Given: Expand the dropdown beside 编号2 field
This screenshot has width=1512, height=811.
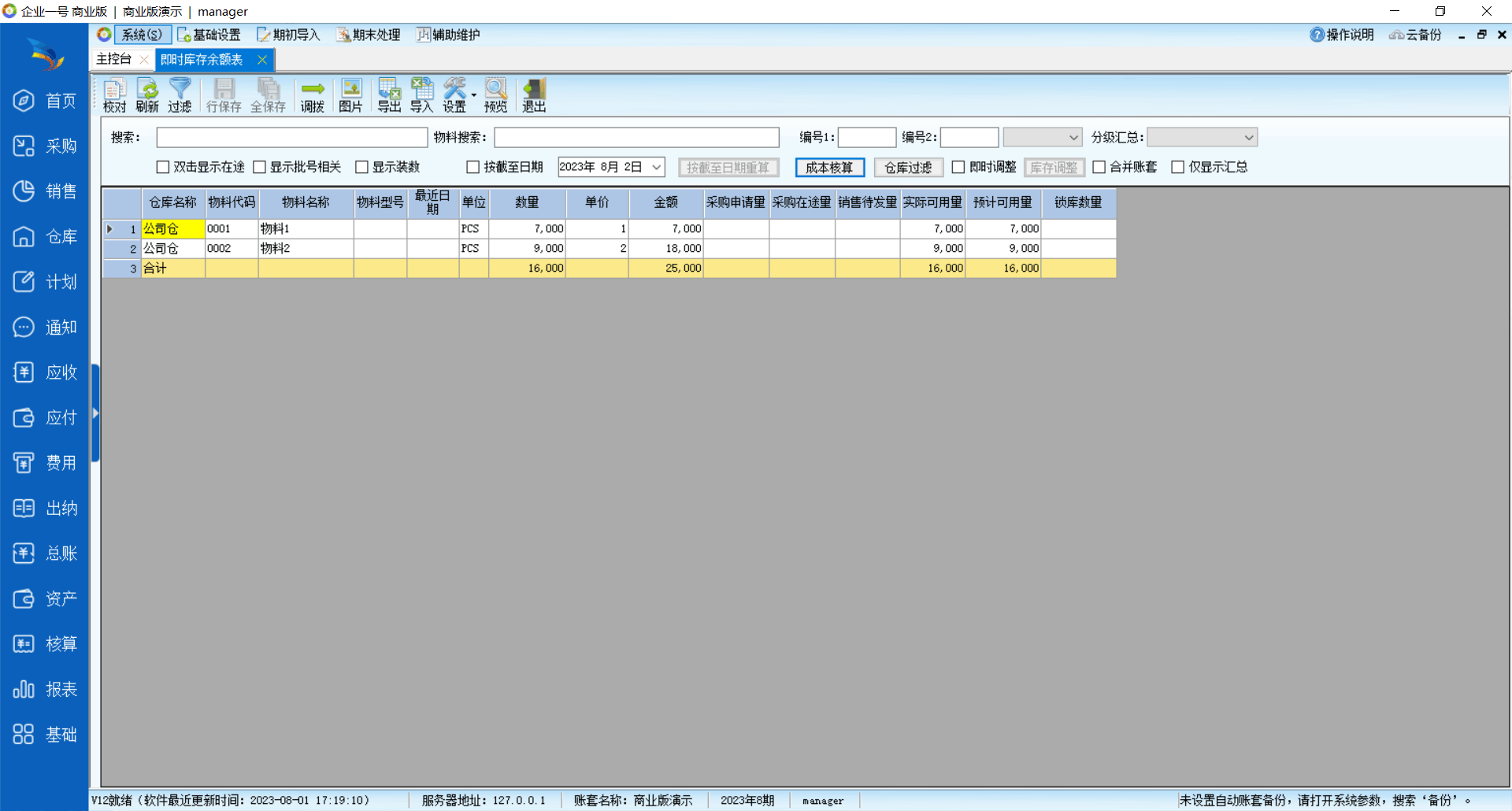Looking at the screenshot, I should click(x=1073, y=138).
